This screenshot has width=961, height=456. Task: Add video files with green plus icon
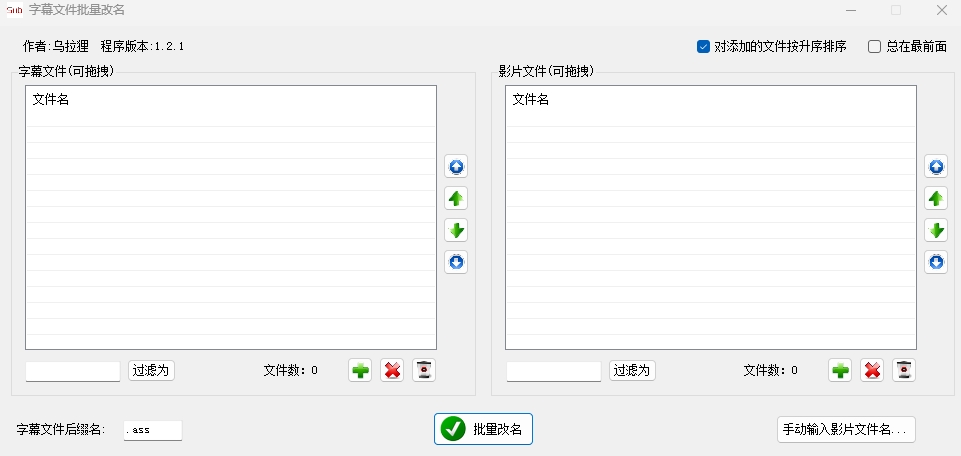[840, 370]
